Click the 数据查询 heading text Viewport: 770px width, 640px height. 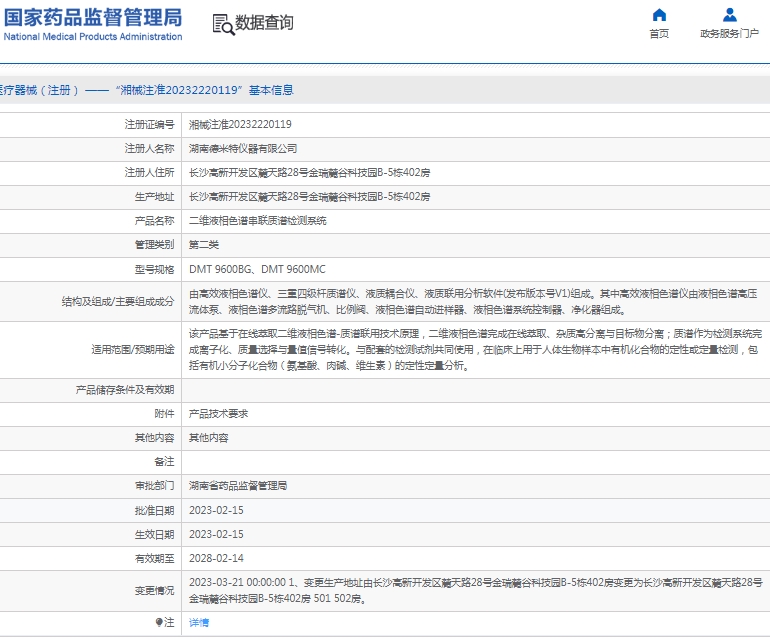264,23
